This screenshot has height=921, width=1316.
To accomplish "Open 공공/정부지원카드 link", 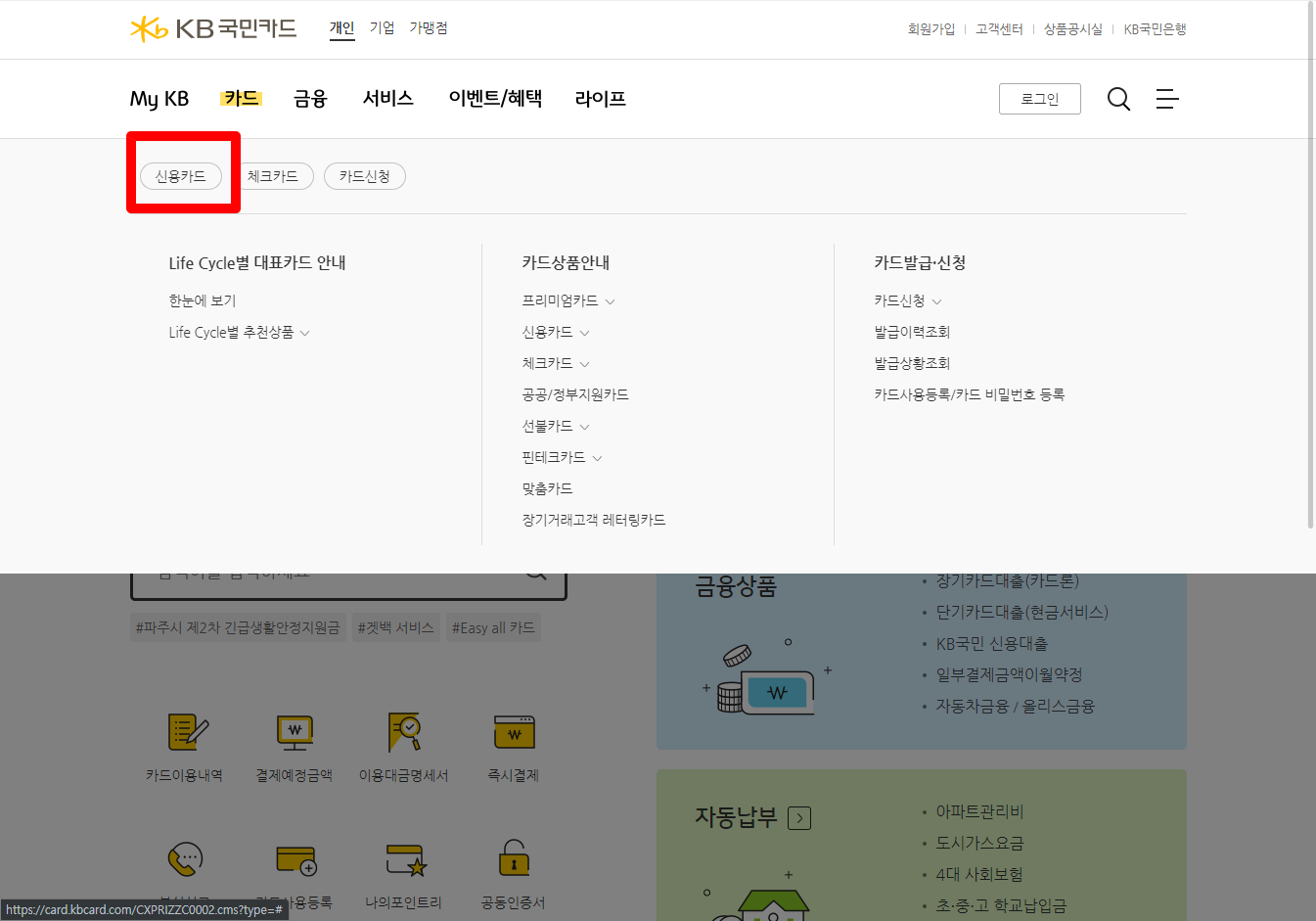I will coord(575,394).
